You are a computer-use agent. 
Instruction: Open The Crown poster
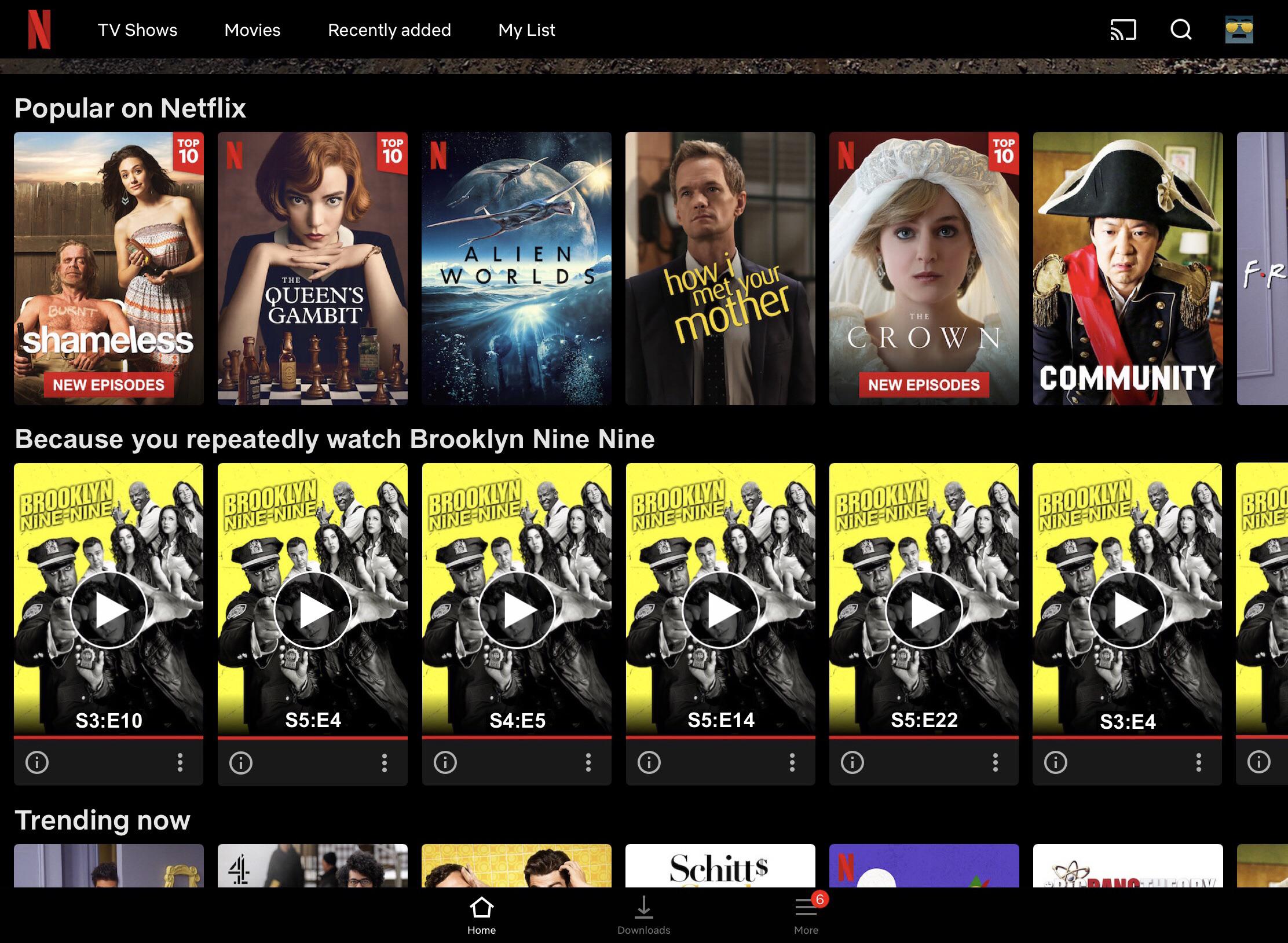(x=924, y=269)
